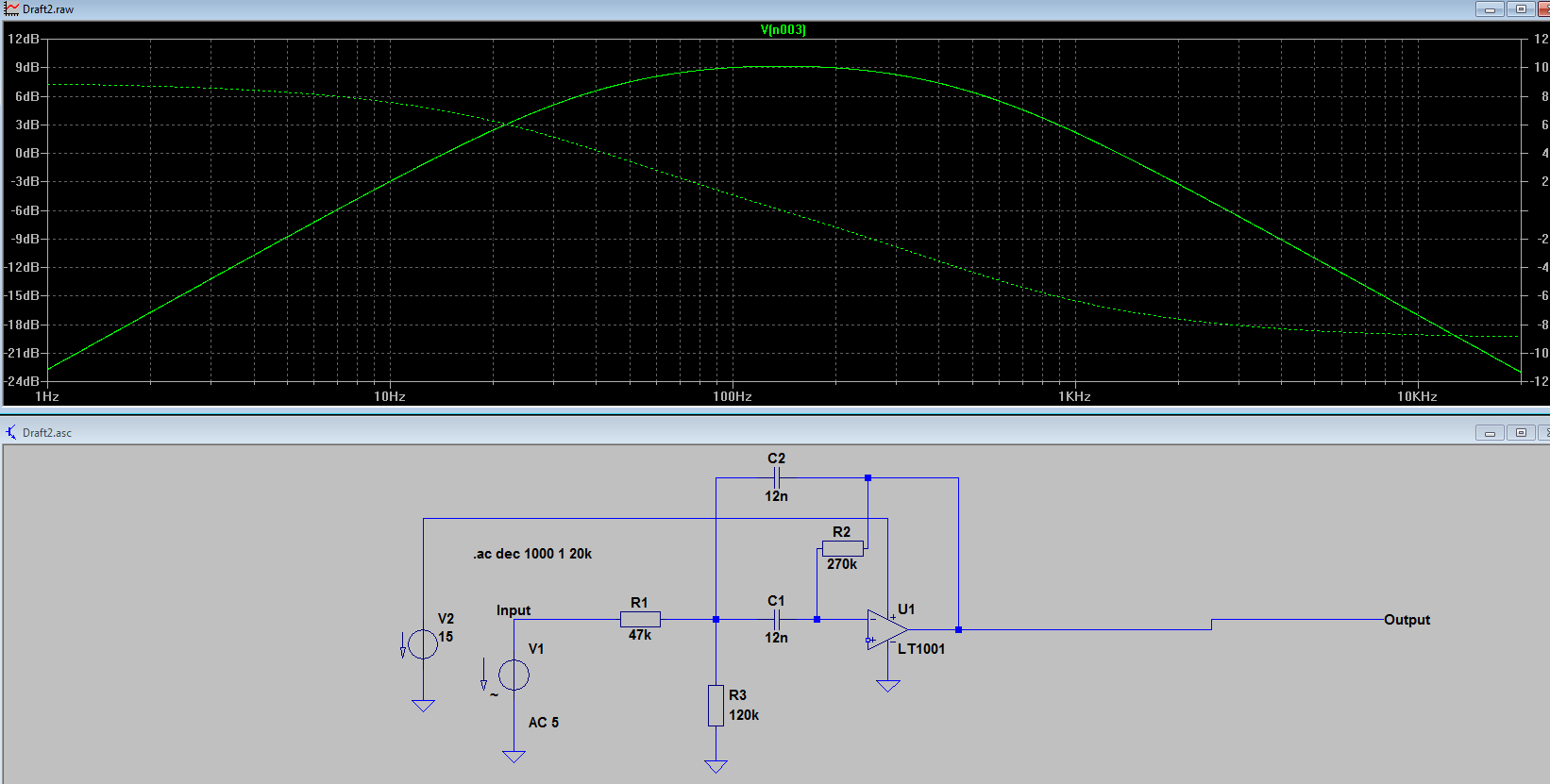Click the ground symbol below V2
This screenshot has width=1550, height=784.
423,706
